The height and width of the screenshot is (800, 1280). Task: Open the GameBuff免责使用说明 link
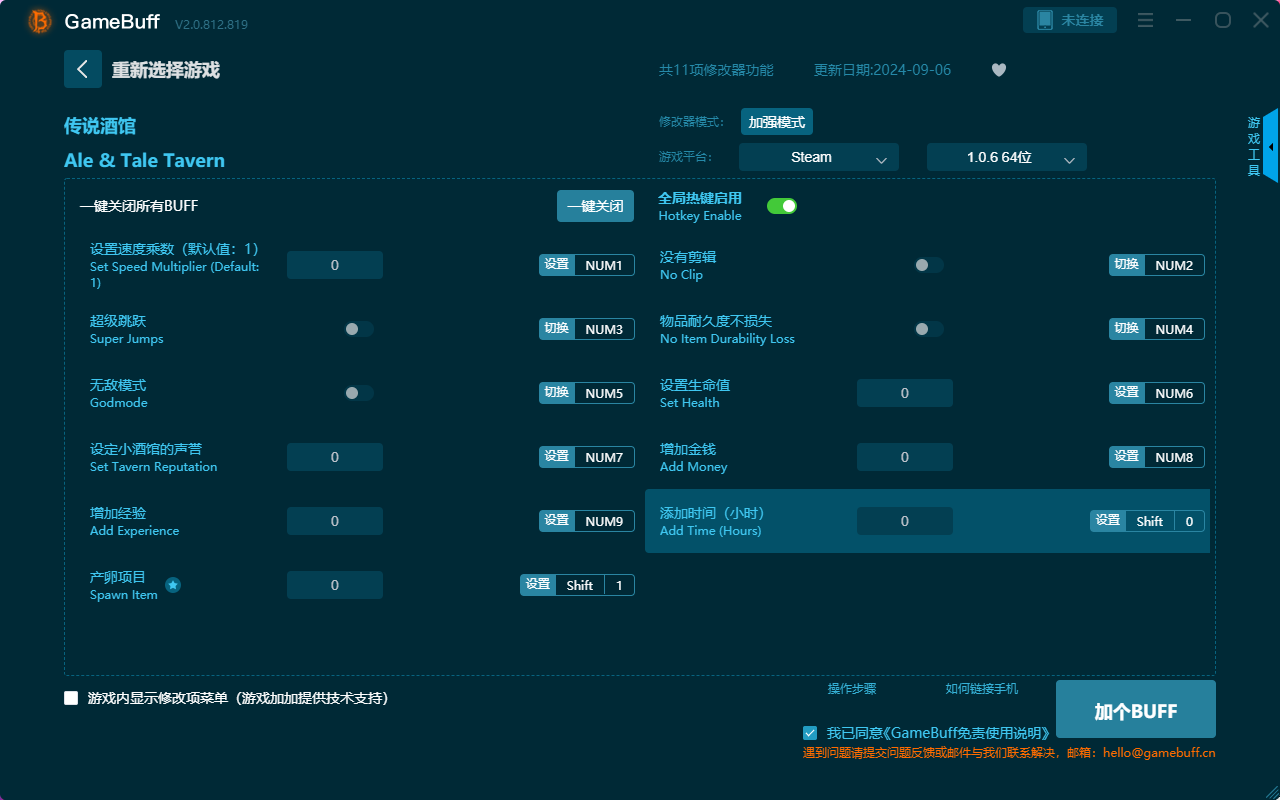point(966,733)
